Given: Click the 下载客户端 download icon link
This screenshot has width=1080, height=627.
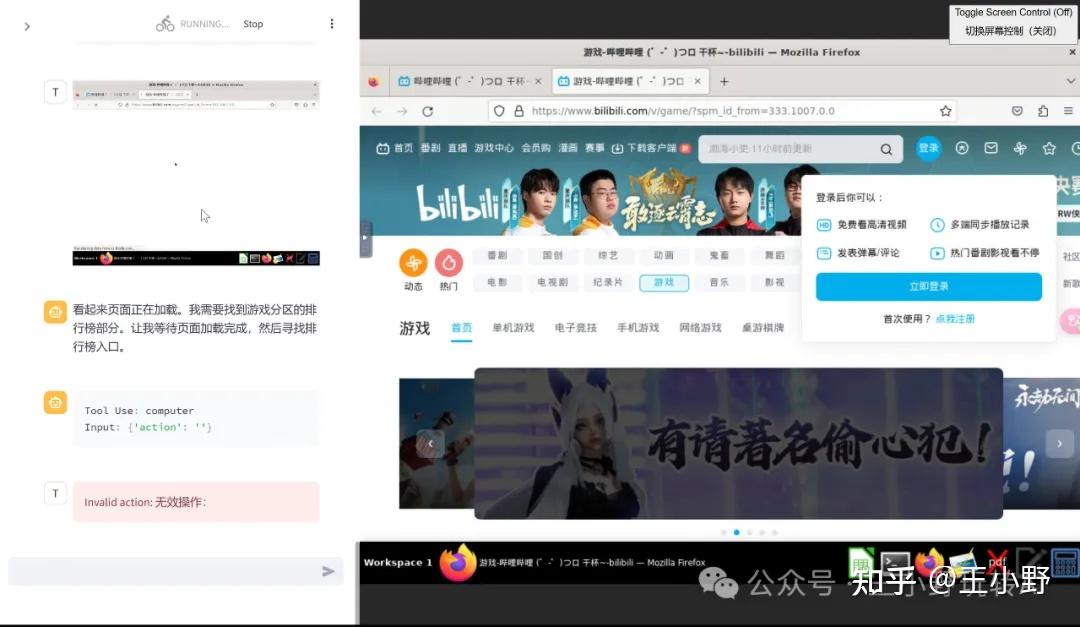Looking at the screenshot, I should (643, 148).
